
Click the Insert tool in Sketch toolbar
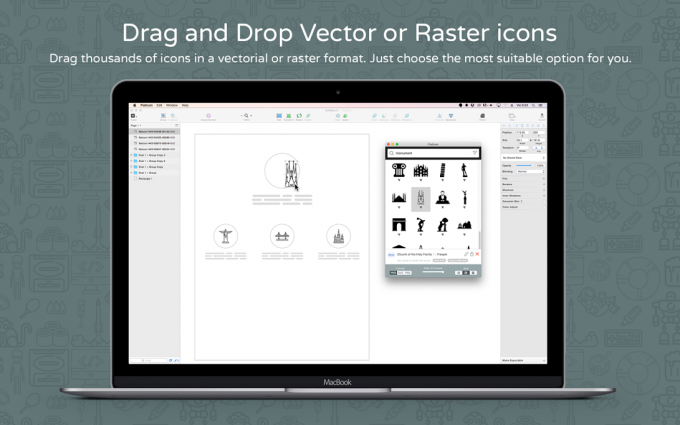[133, 116]
